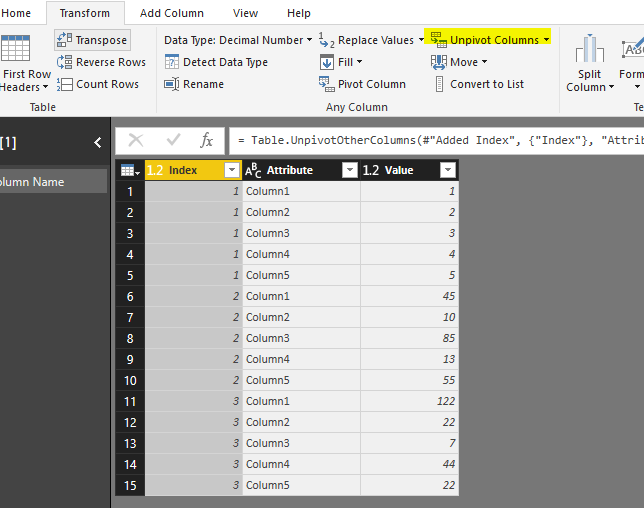Click Value cell containing 85
The height and width of the screenshot is (508, 644).
(x=409, y=338)
